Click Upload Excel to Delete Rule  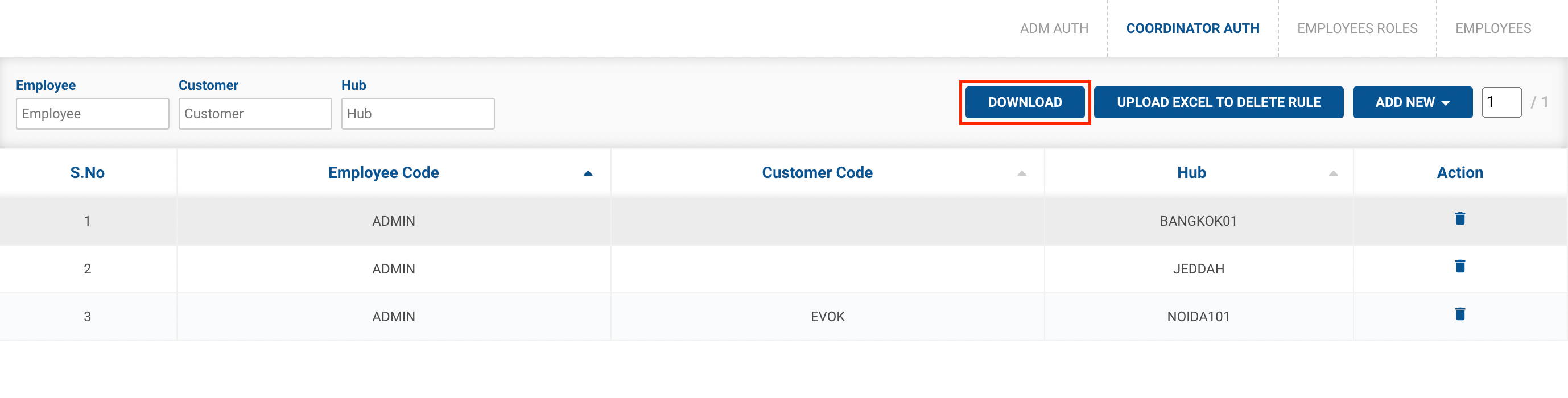(x=1218, y=102)
